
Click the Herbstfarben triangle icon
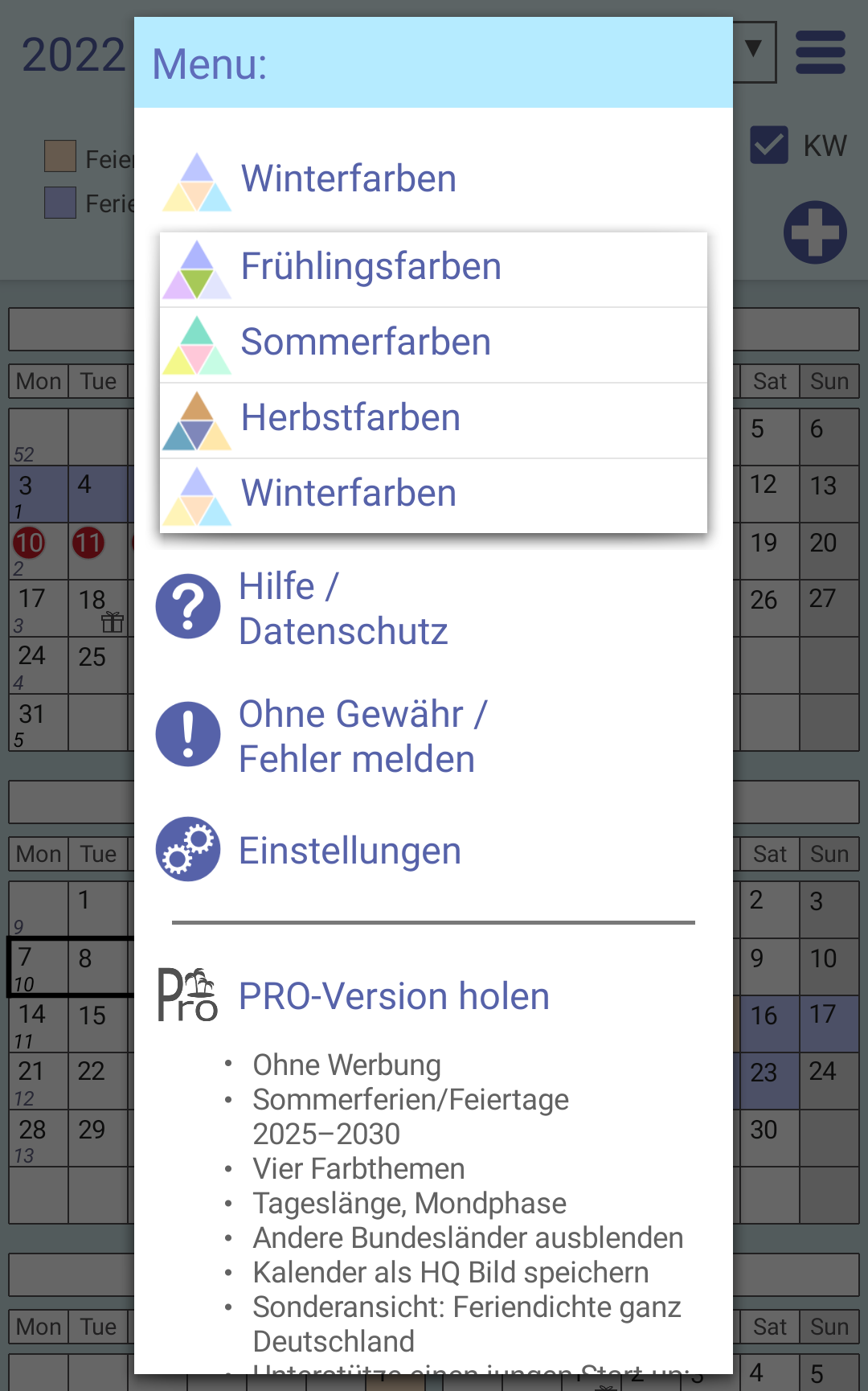[197, 421]
